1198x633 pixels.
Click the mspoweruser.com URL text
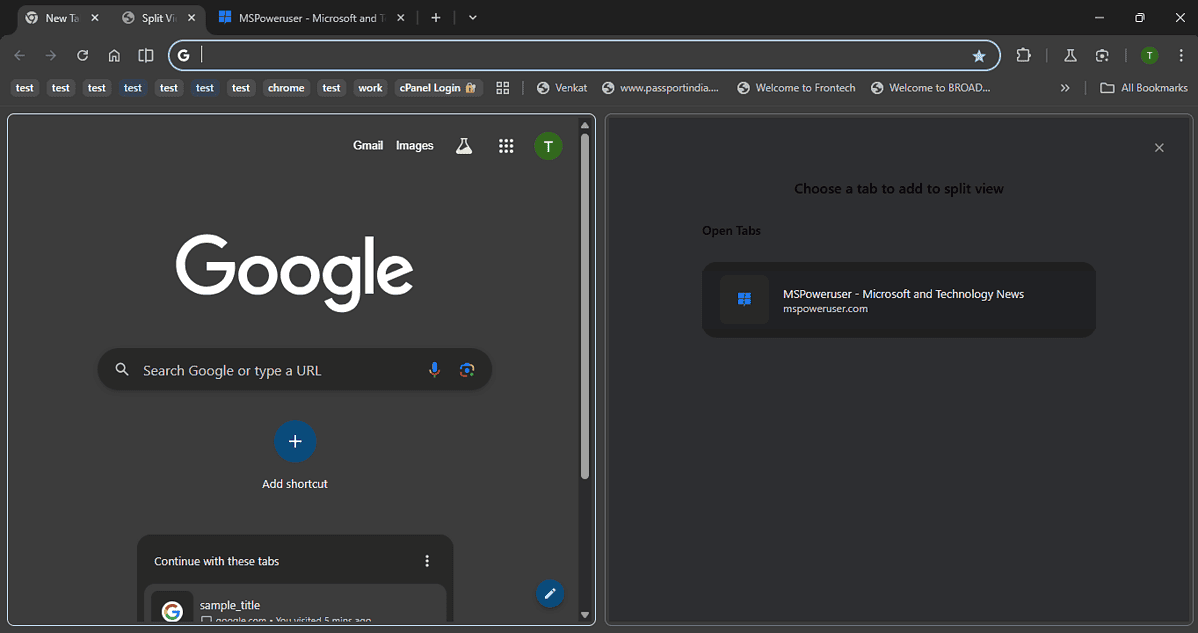pos(825,309)
